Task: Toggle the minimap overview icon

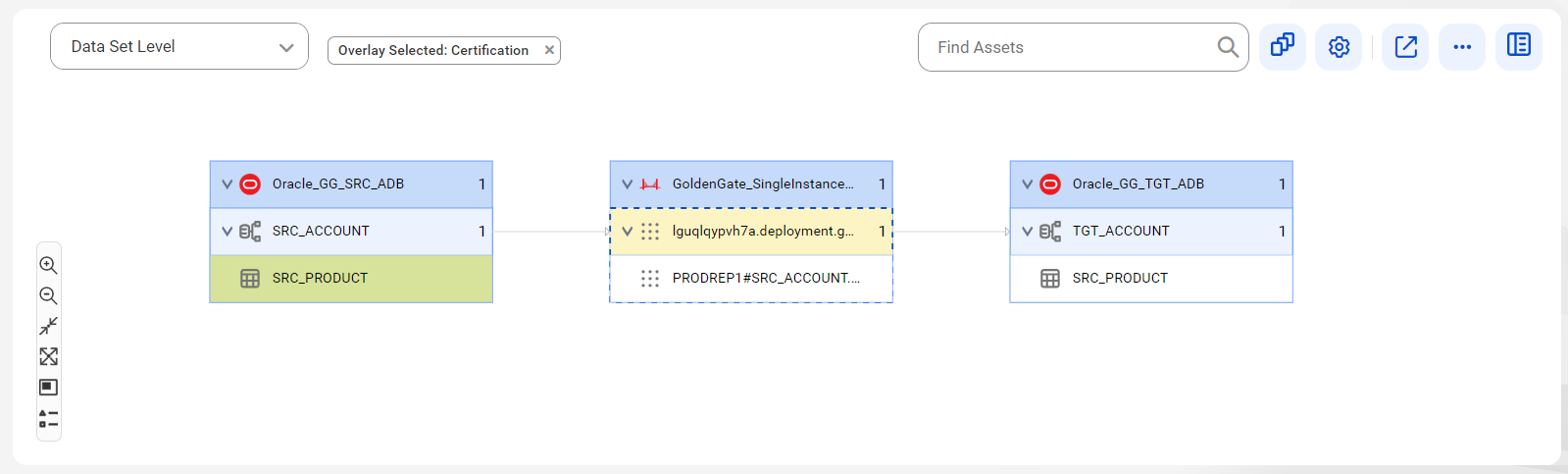Action: click(48, 388)
